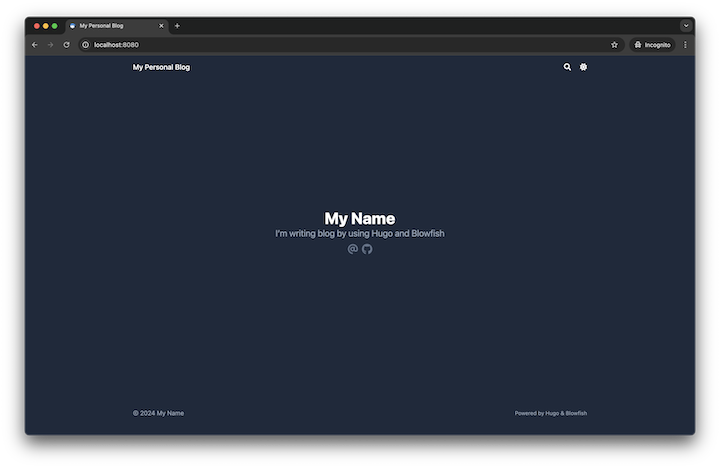
Task: Click the browser forward arrow
Action: (x=51, y=45)
